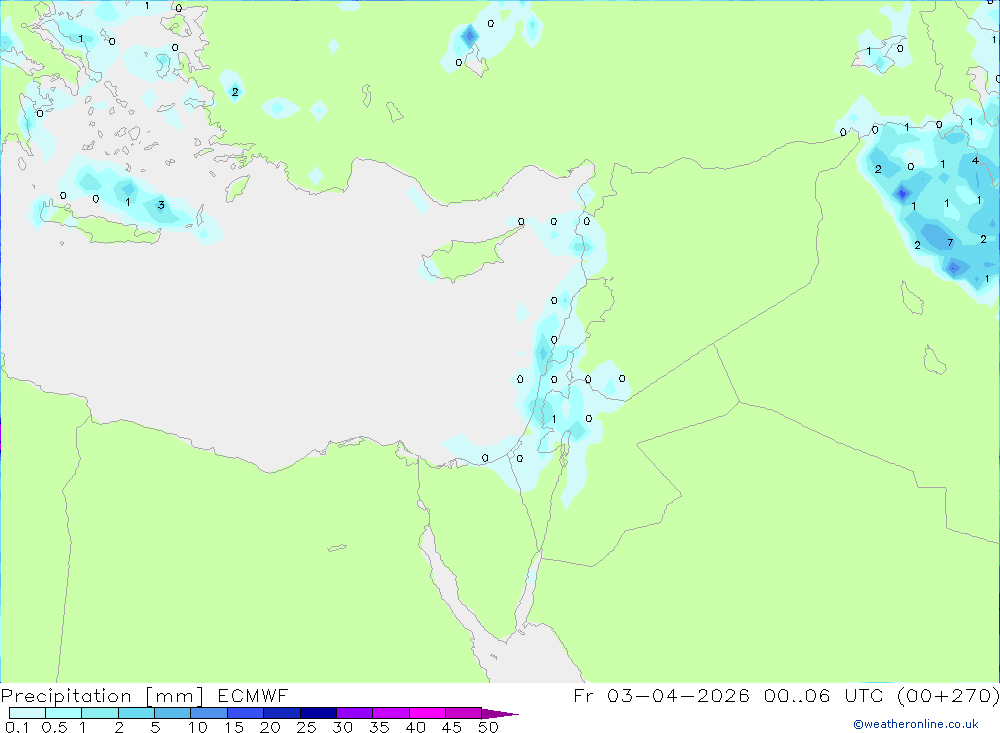Open the weatheronline.co.uk credit link
Screen dimensions: 1000x733
916,724
